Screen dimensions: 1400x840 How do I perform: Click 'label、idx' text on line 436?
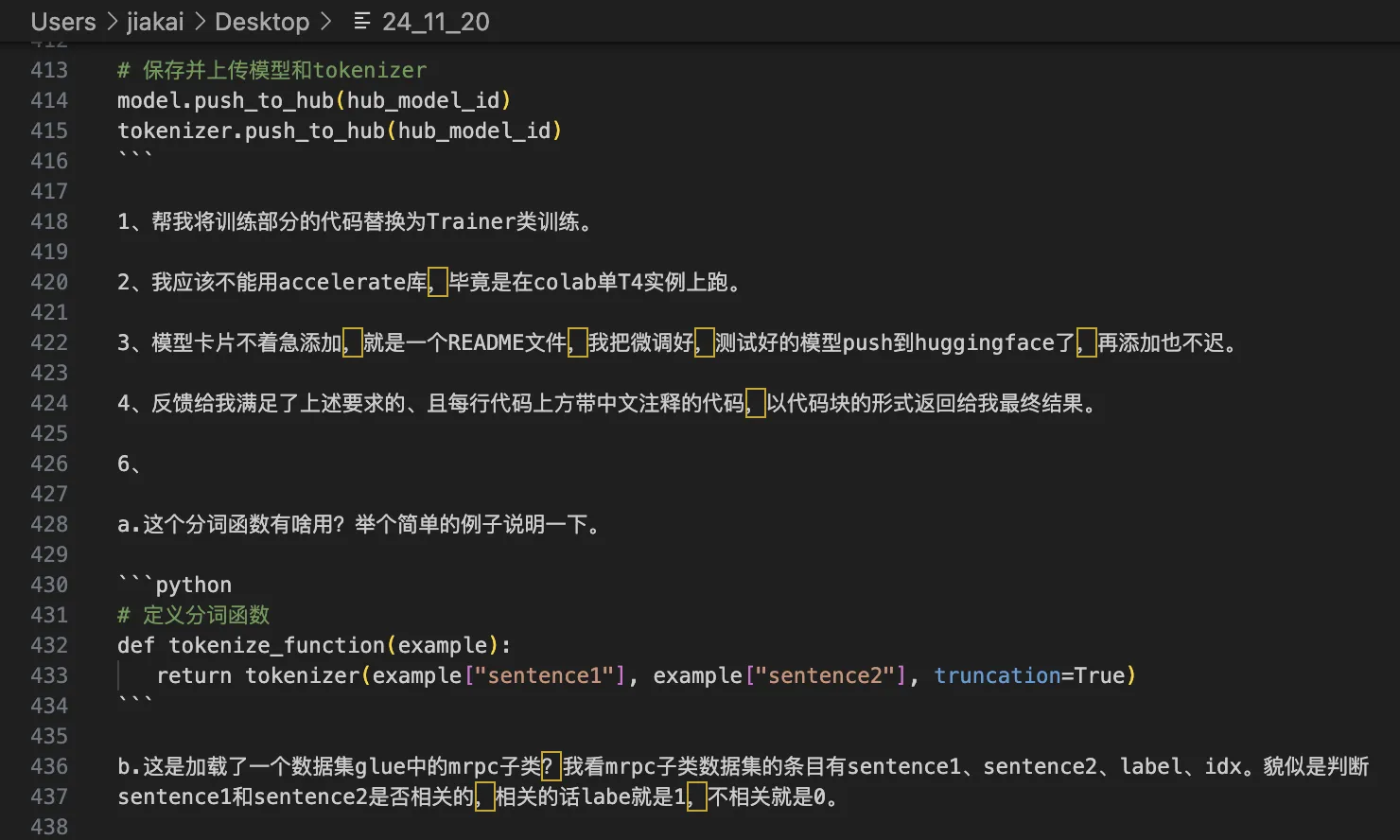pos(1181,766)
